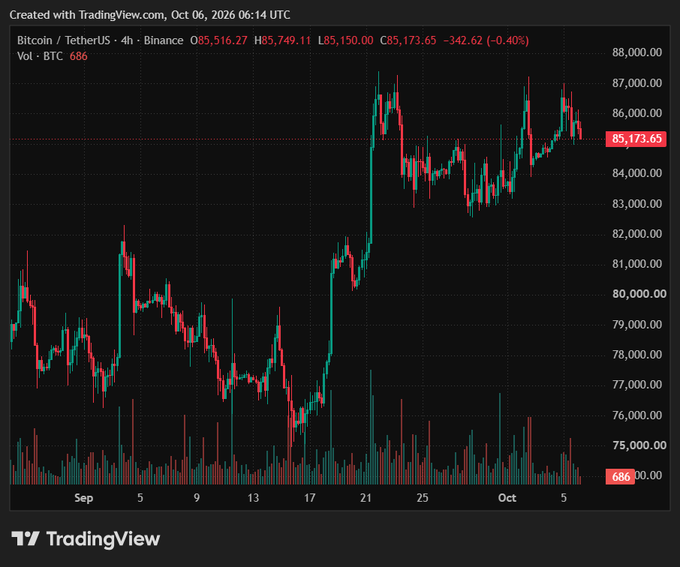Viewport: 680px width, 567px height.
Task: Click the close value C85,173.65
Action: click(x=408, y=40)
